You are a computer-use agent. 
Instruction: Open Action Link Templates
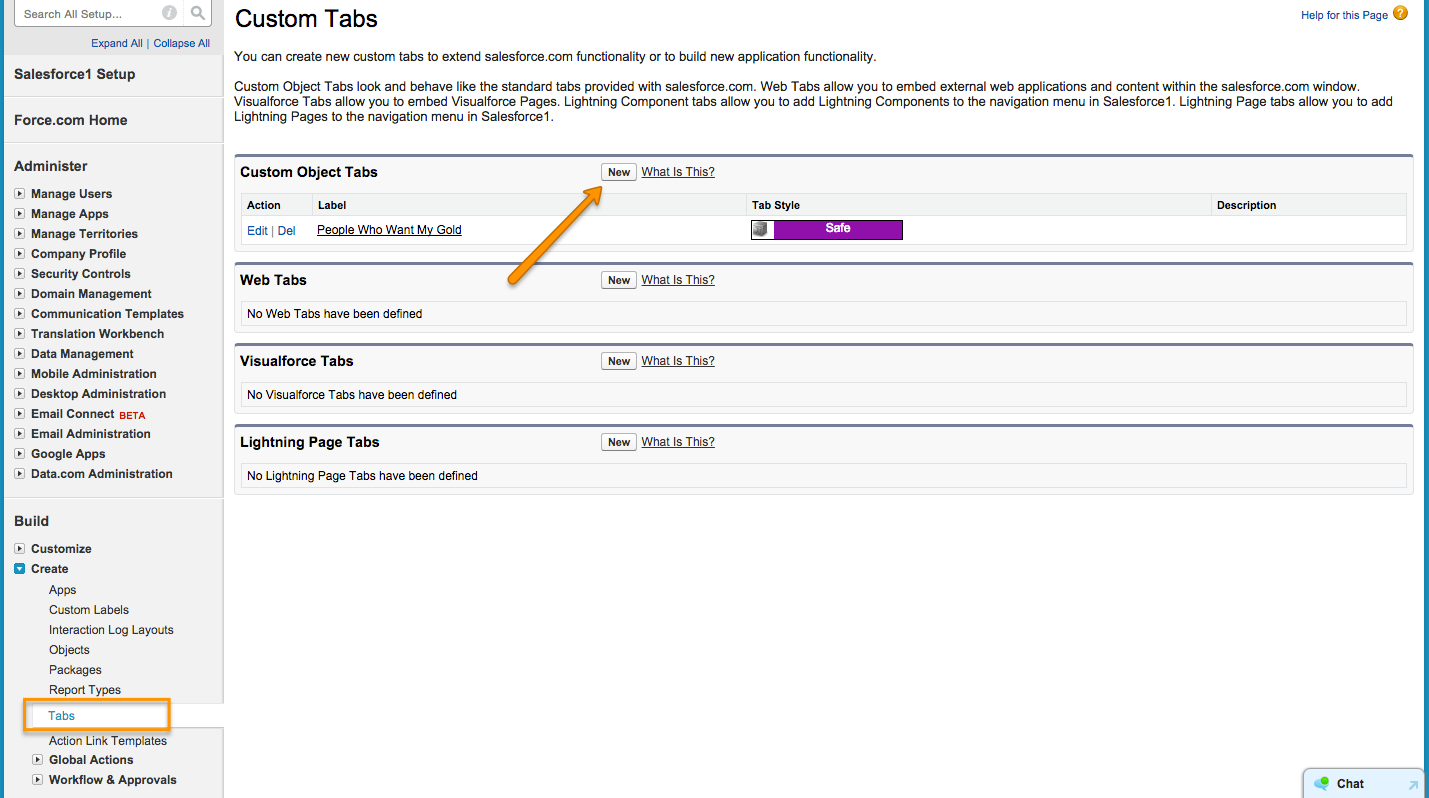click(x=108, y=741)
